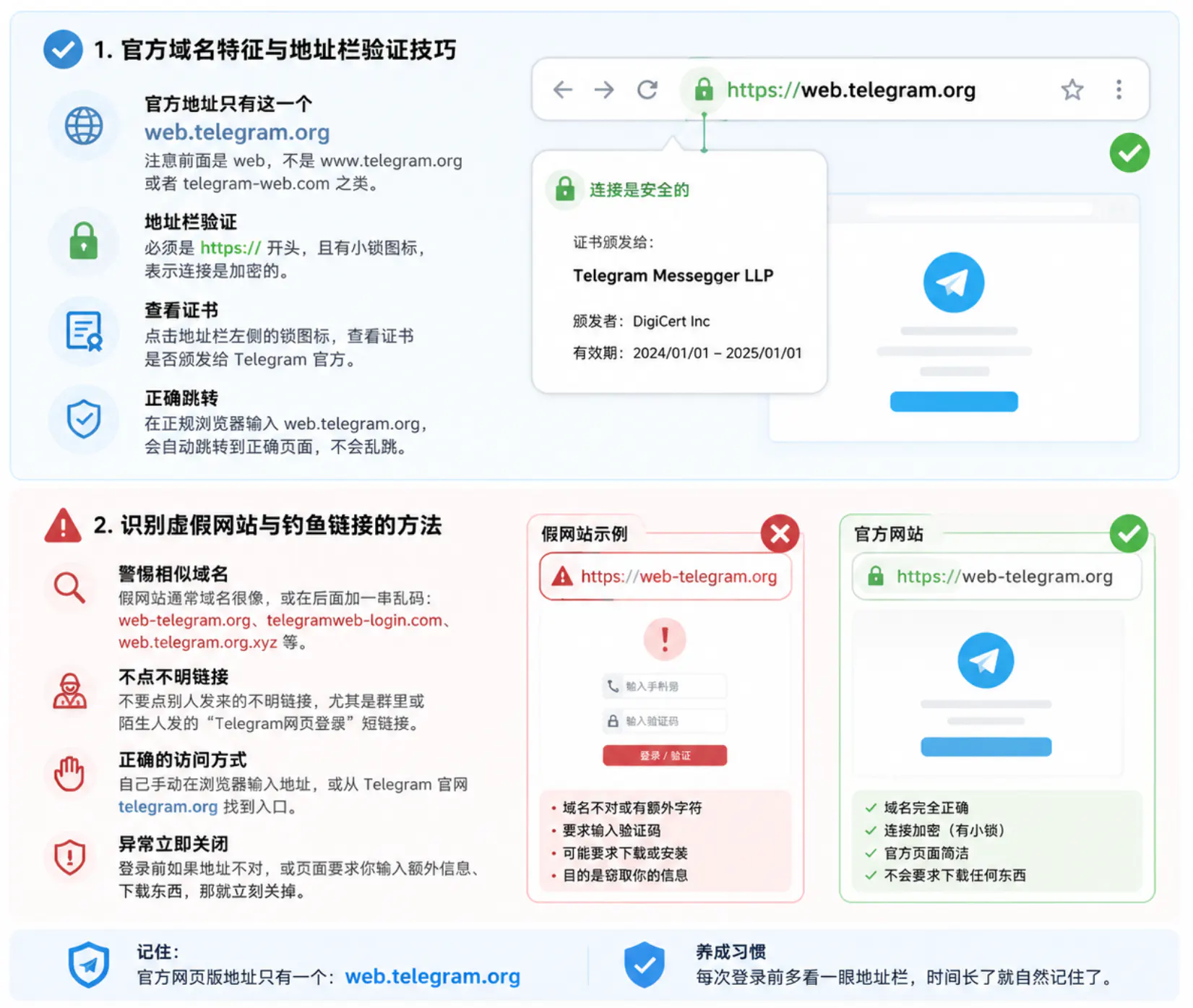The width and height of the screenshot is (1193, 1008).
Task: Click the browser back arrow
Action: point(562,90)
